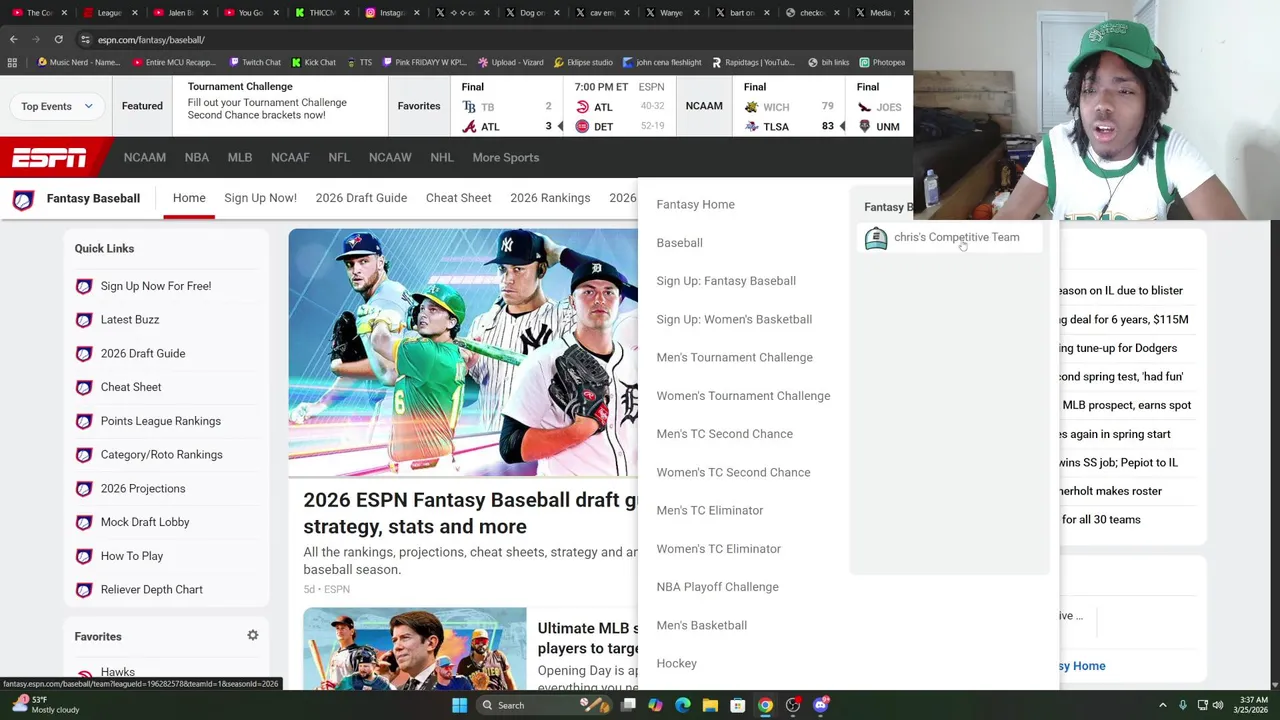Open Points League Rankings quick link

[x=160, y=421]
